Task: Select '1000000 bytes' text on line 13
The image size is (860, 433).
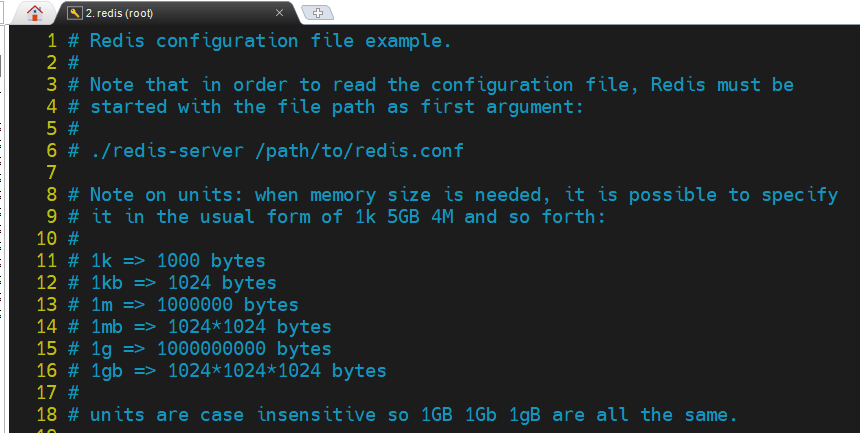Action: (228, 305)
